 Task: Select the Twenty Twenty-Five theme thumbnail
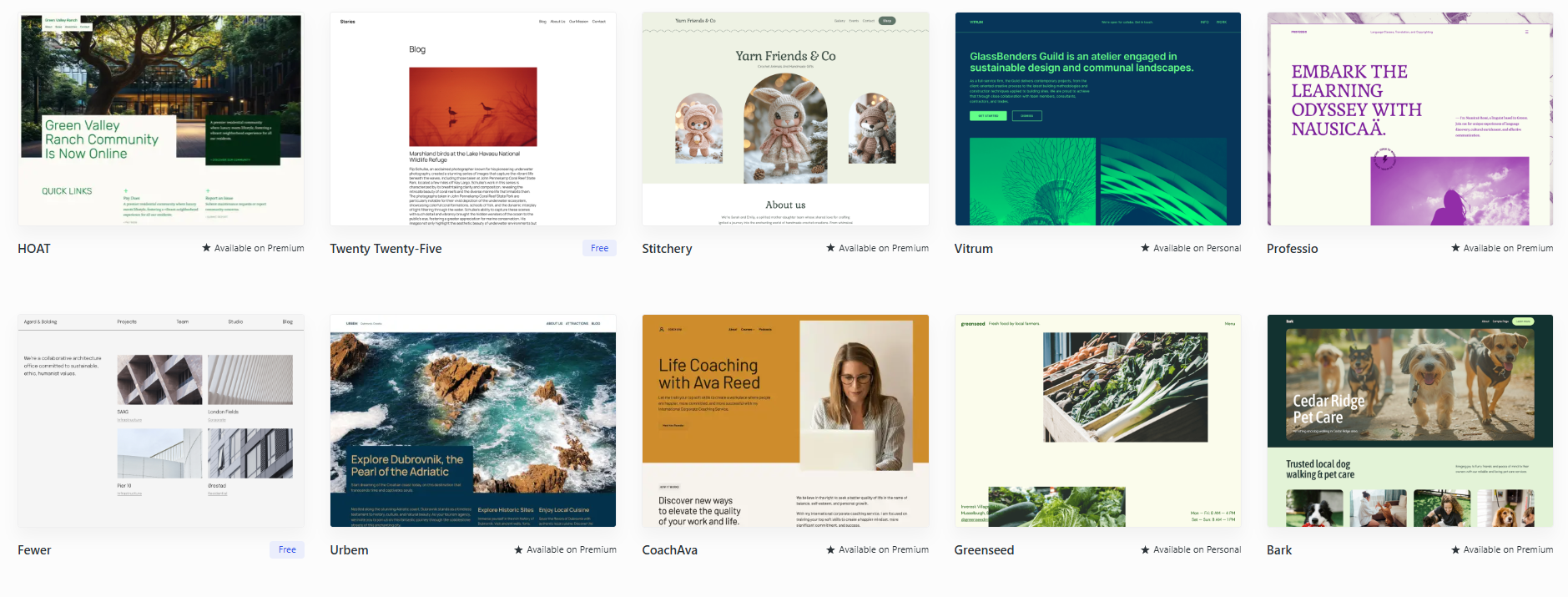pyautogui.click(x=473, y=119)
